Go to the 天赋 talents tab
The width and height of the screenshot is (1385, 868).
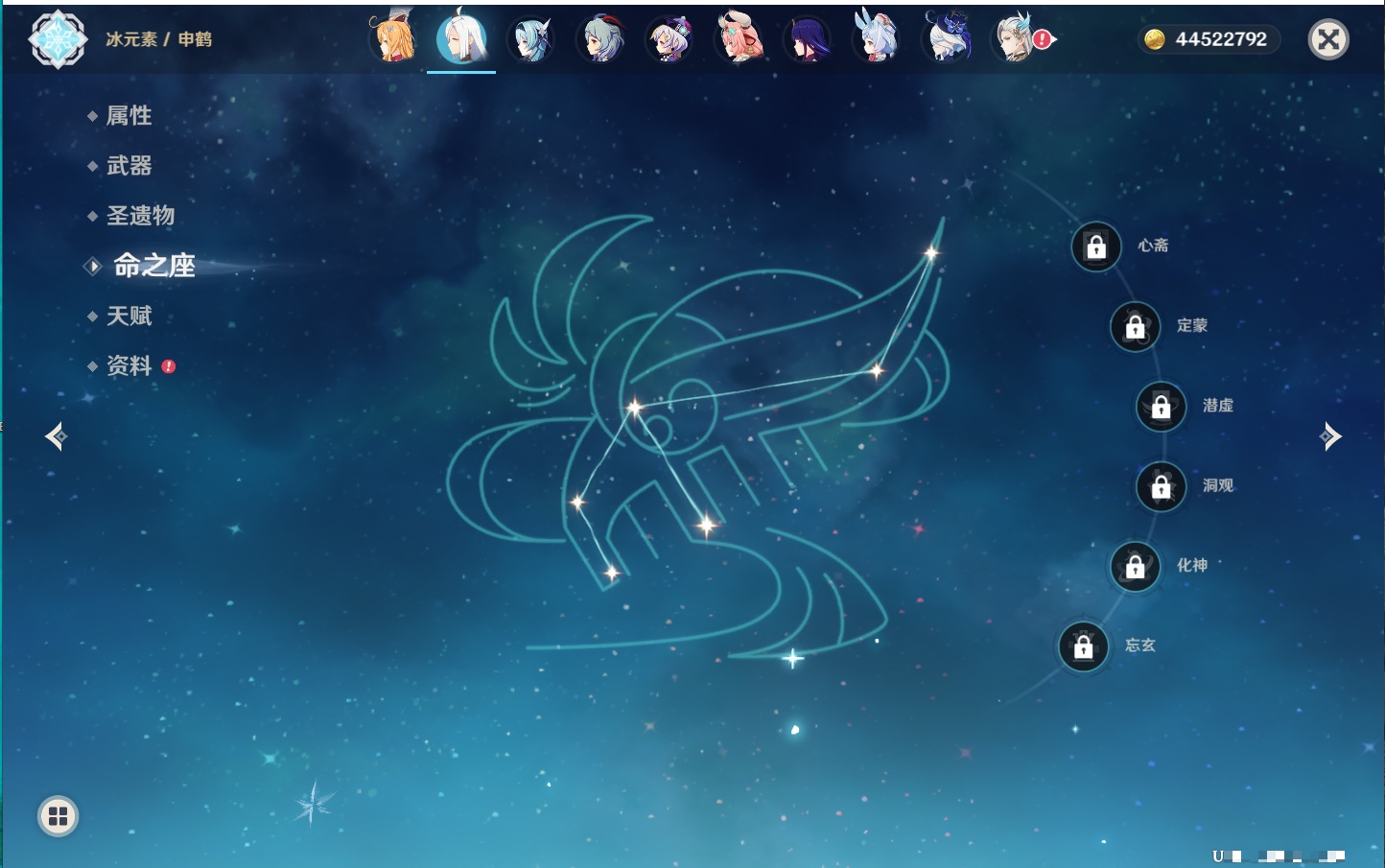[129, 316]
